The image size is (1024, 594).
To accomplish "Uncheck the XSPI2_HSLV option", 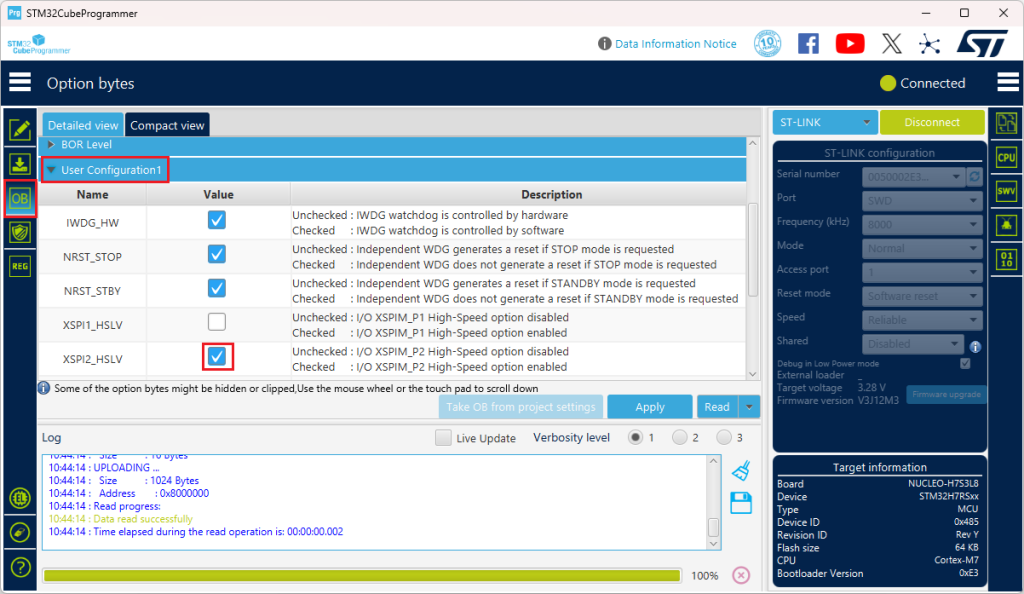I will 217,357.
